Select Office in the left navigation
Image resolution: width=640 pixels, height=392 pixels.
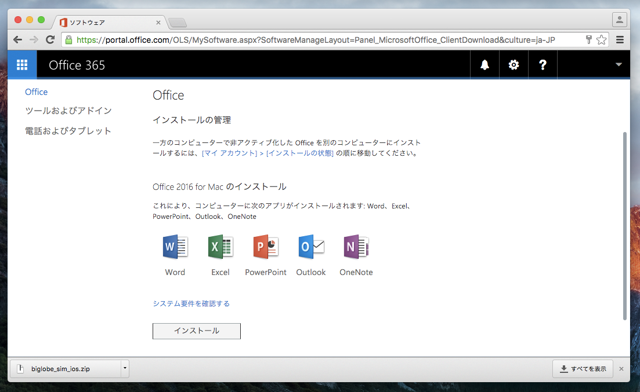pos(36,92)
